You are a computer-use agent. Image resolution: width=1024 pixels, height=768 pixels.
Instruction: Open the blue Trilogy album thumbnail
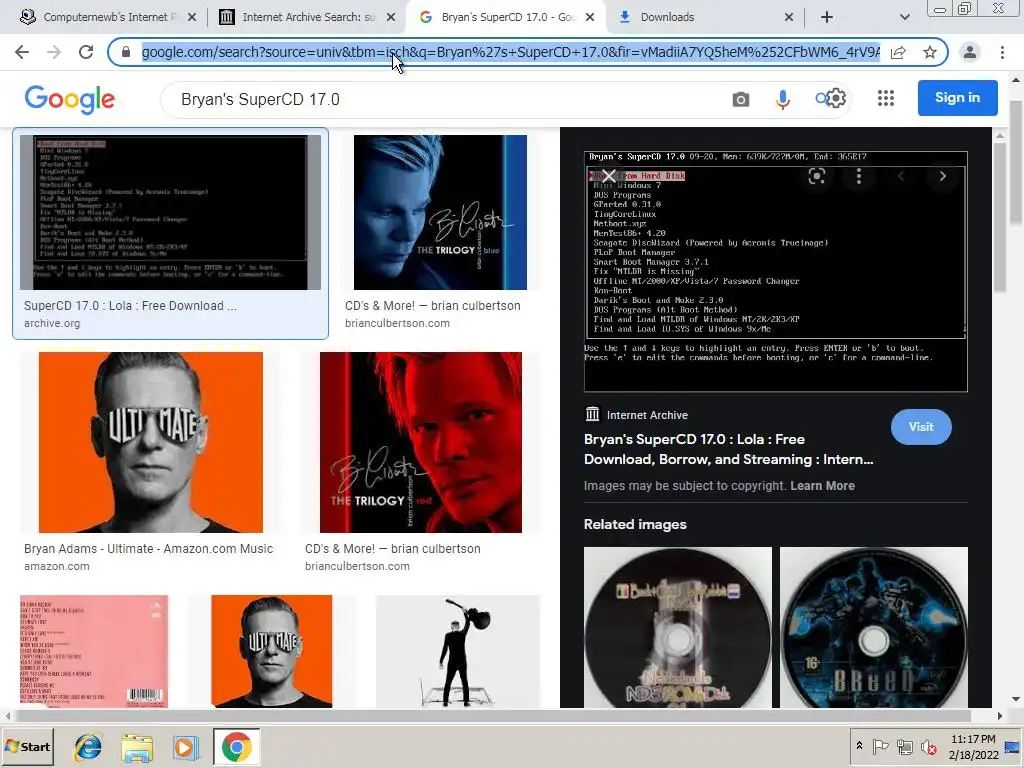pyautogui.click(x=440, y=212)
